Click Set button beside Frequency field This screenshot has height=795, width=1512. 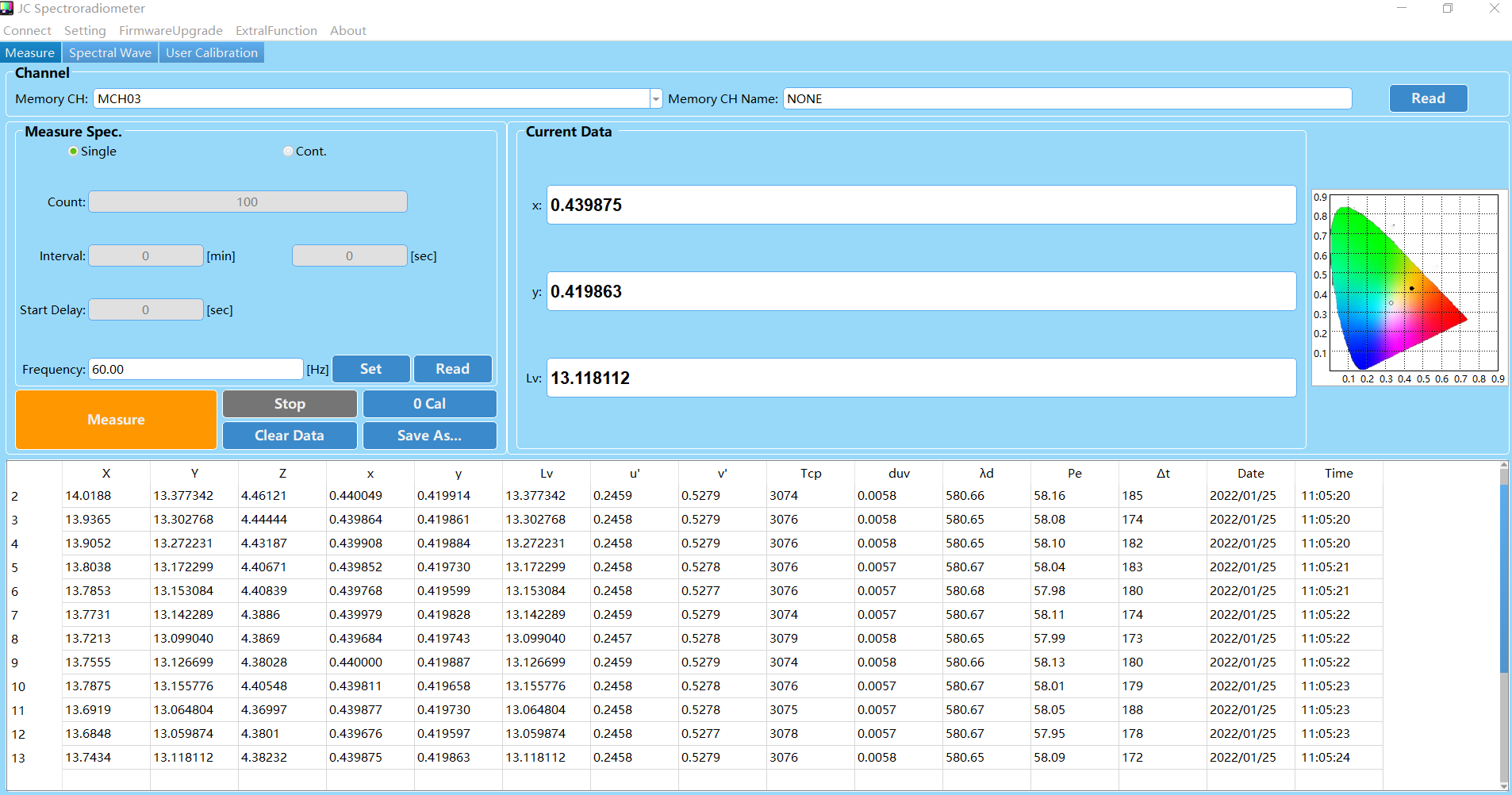370,369
